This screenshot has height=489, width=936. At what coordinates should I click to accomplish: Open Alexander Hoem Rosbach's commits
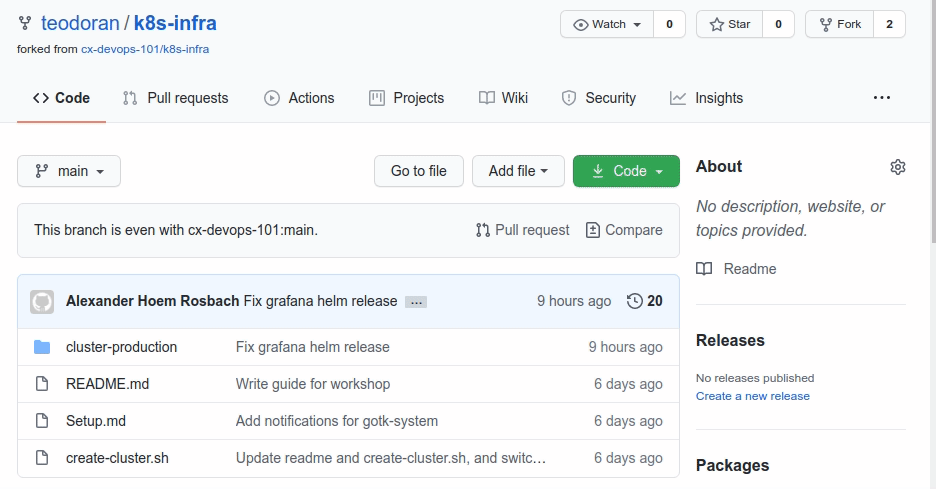(x=152, y=301)
